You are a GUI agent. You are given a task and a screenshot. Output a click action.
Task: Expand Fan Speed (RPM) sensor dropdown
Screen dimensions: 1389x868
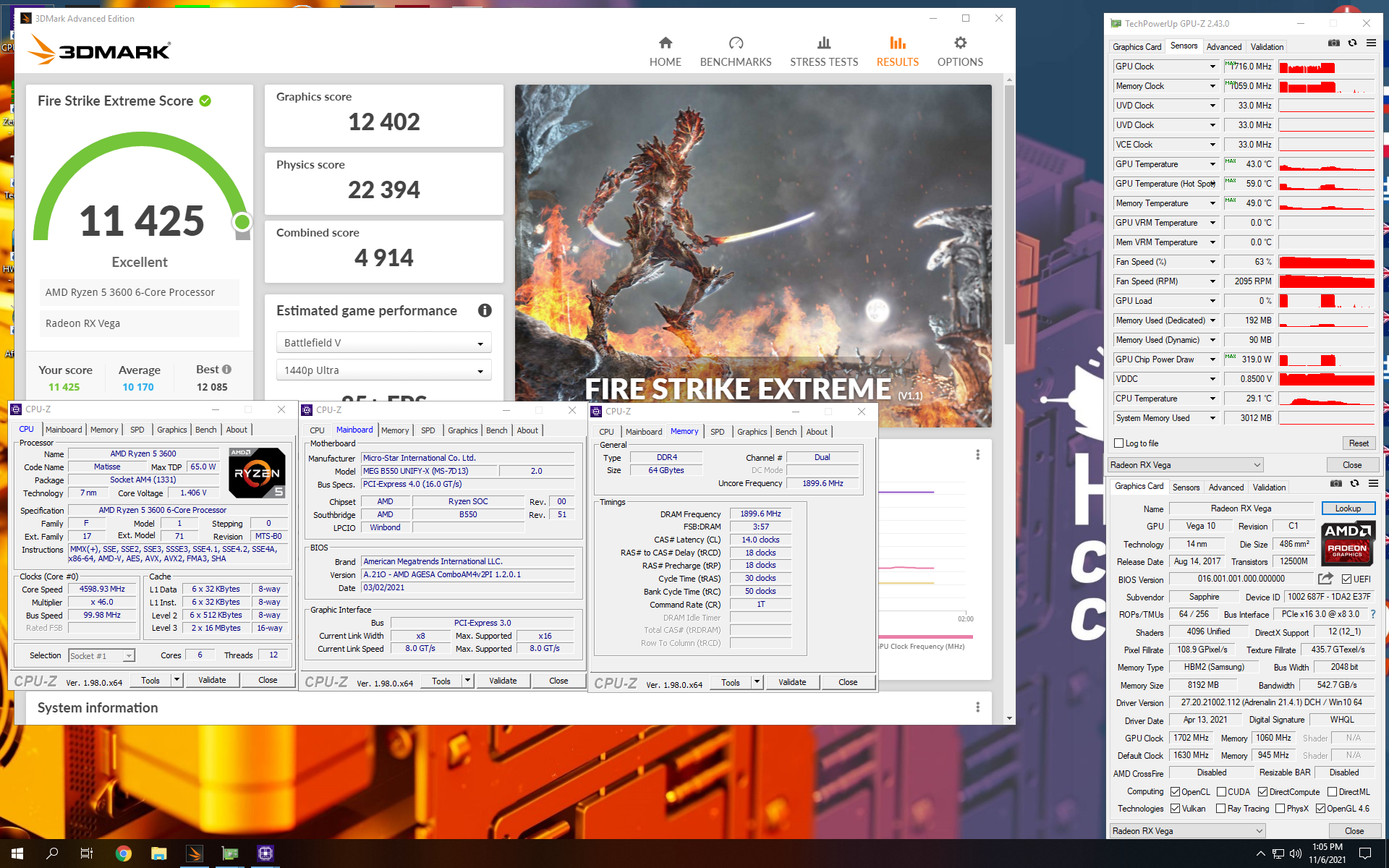(x=1212, y=281)
